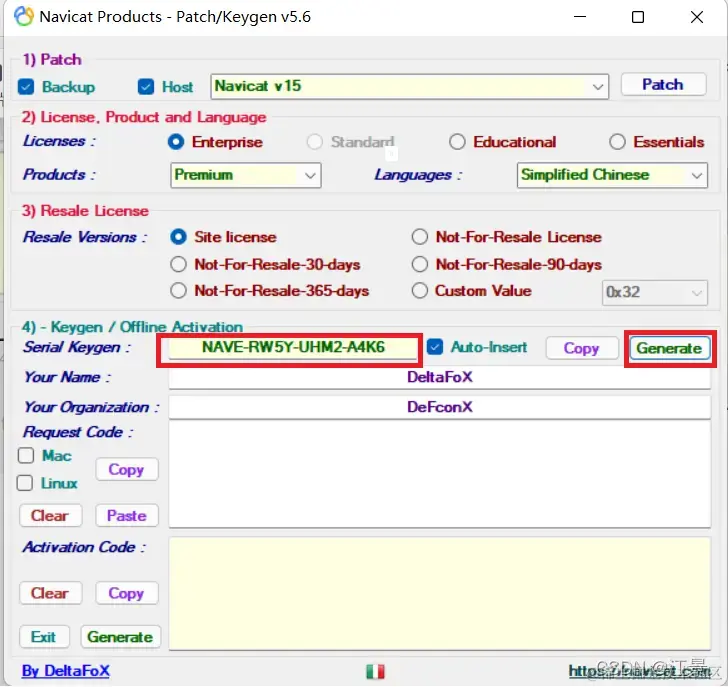The height and width of the screenshot is (687, 728).
Task: Open the Navicat v15 version dropdown
Action: tap(410, 86)
